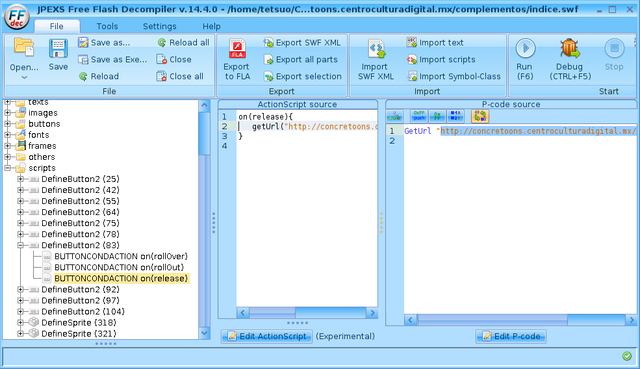This screenshot has width=640, height=369.
Task: Export to FLA
Action: (x=237, y=60)
